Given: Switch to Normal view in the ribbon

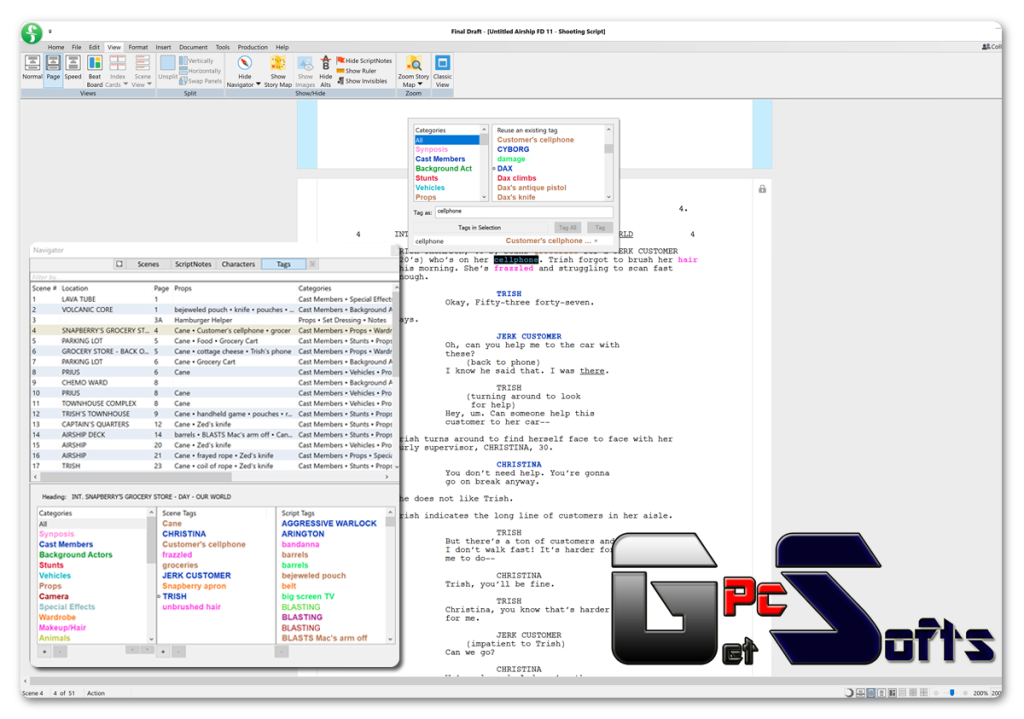Looking at the screenshot, I should click(x=32, y=68).
